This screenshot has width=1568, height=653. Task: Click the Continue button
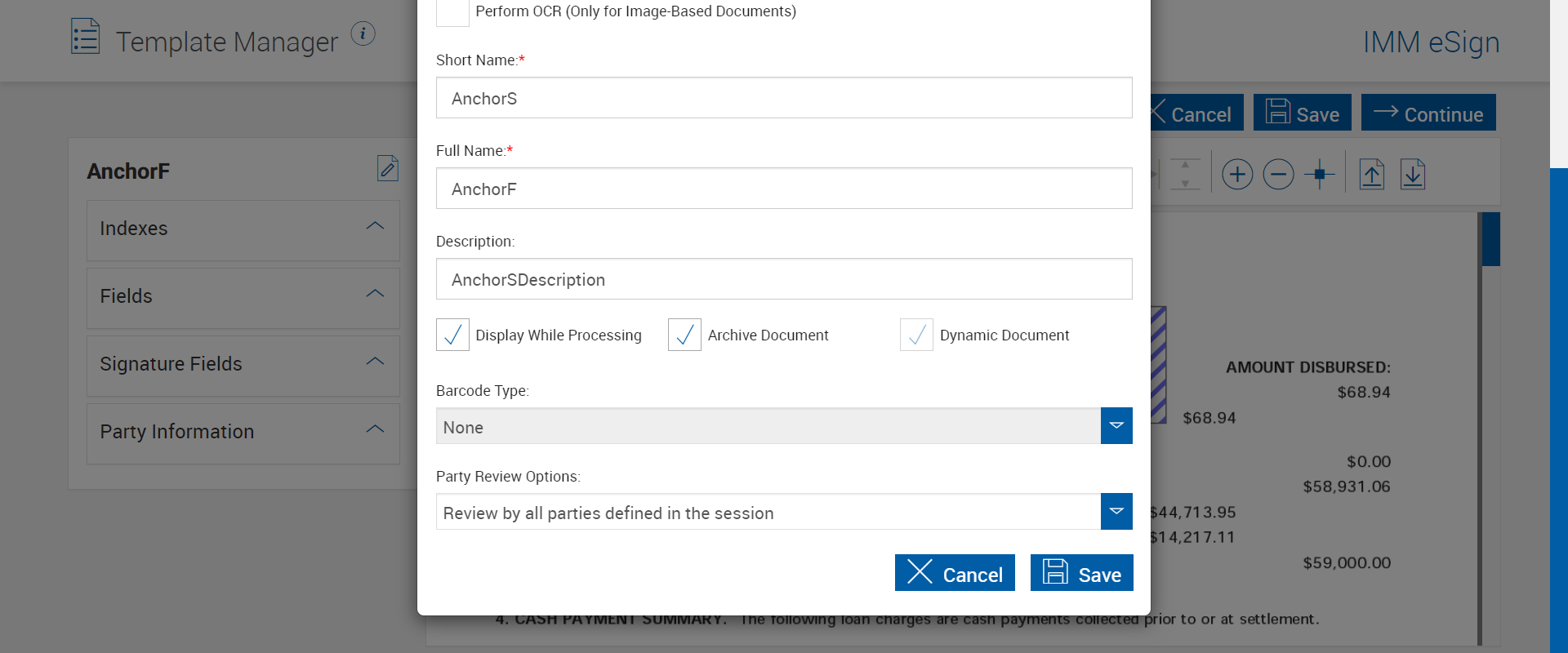(1428, 113)
